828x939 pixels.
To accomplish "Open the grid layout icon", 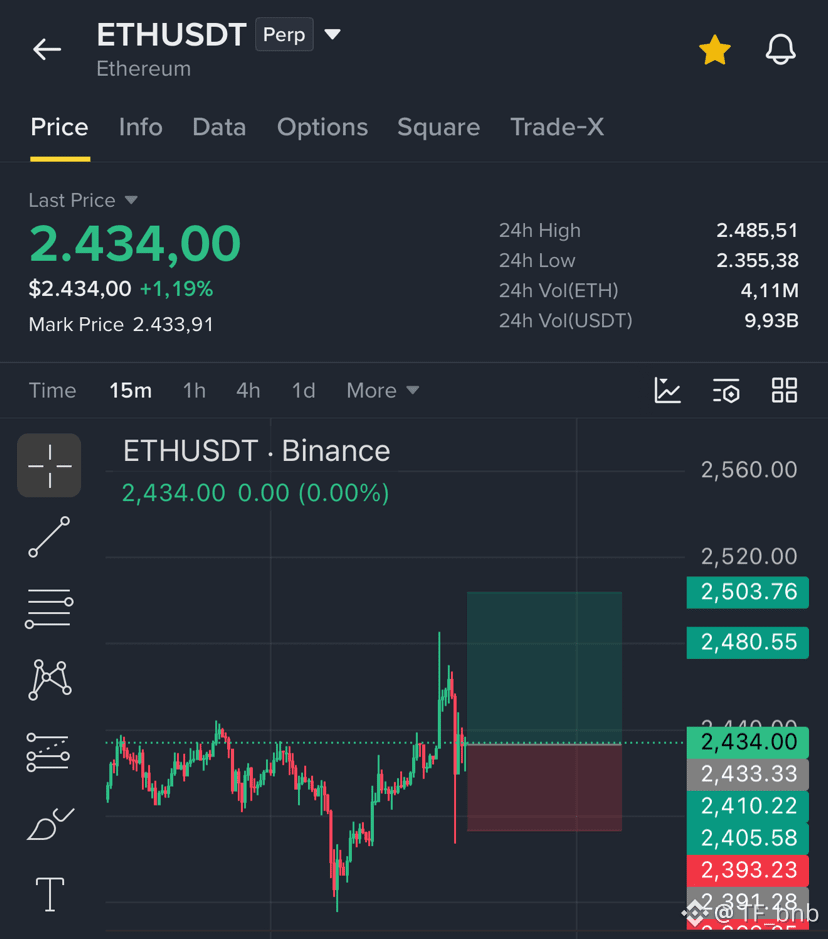I will tap(784, 390).
